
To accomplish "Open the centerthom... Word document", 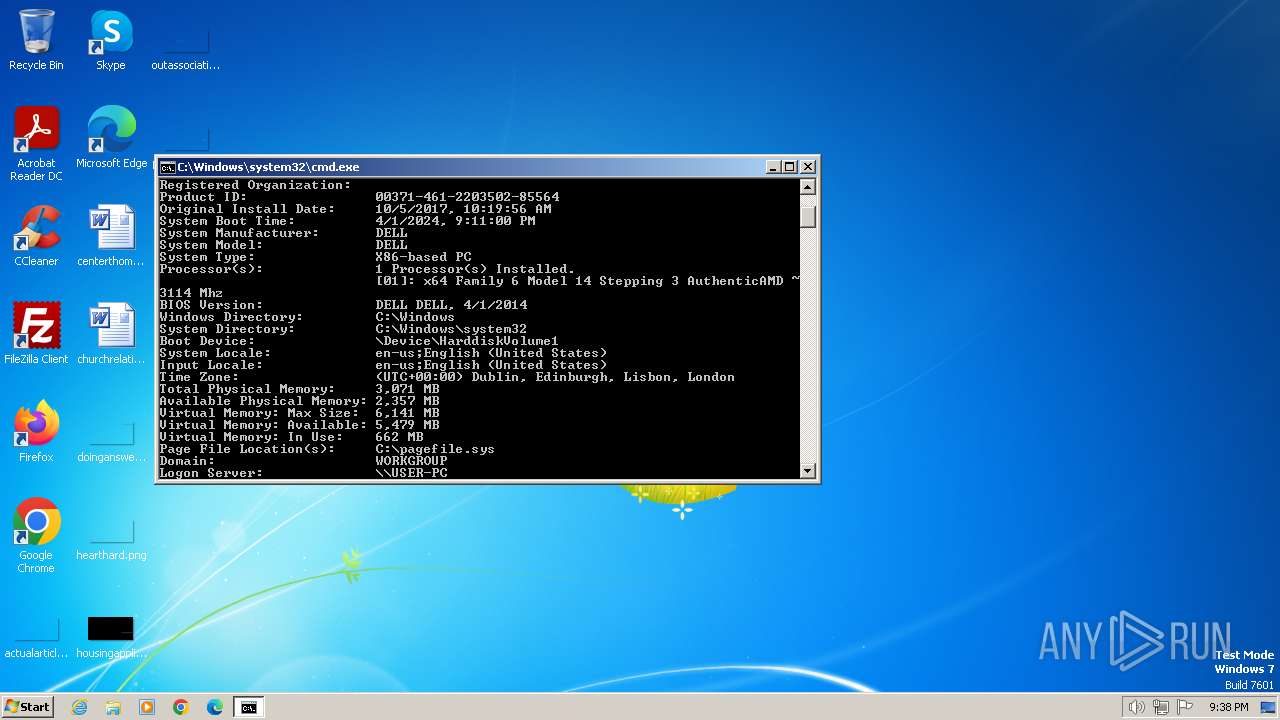I will [111, 236].
